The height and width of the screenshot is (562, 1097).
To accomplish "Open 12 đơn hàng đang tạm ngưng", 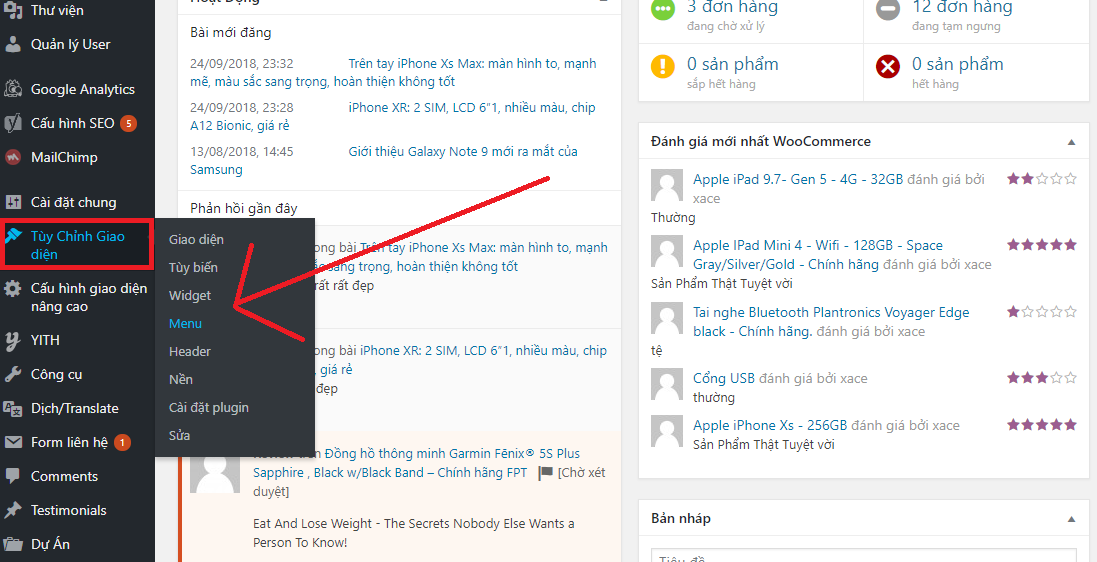I will (962, 8).
